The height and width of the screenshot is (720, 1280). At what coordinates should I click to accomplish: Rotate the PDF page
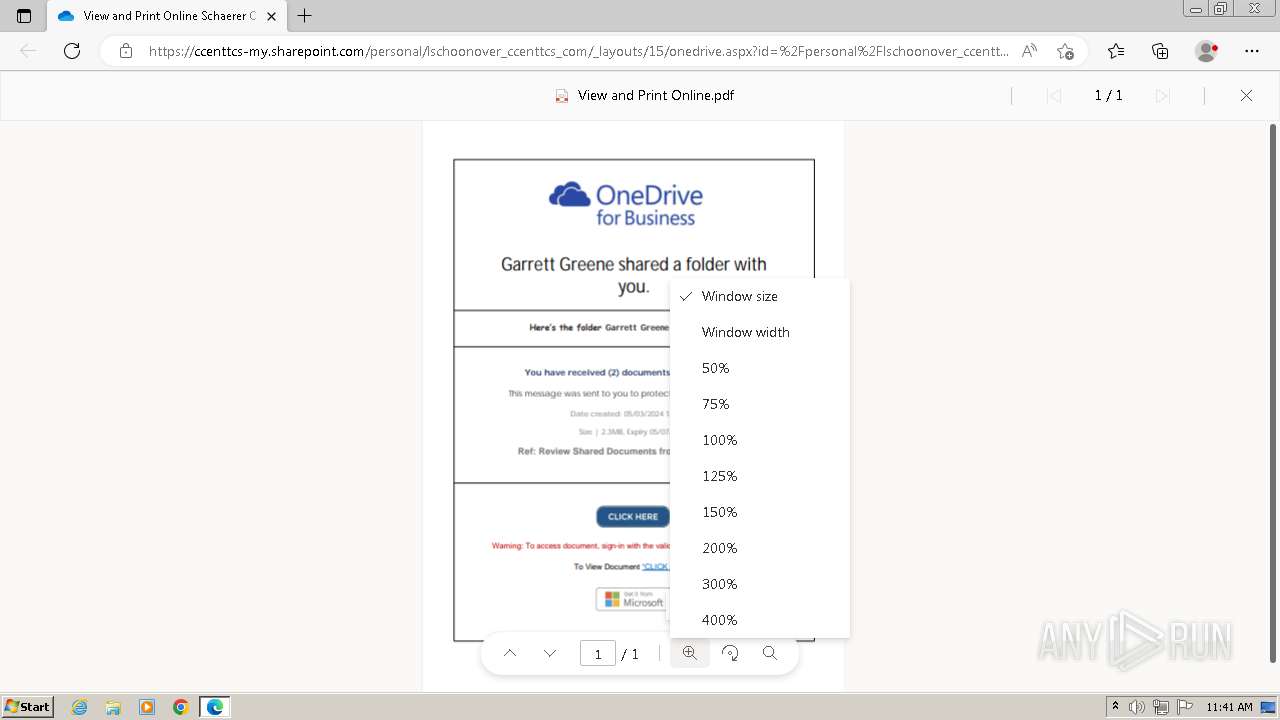click(x=730, y=653)
